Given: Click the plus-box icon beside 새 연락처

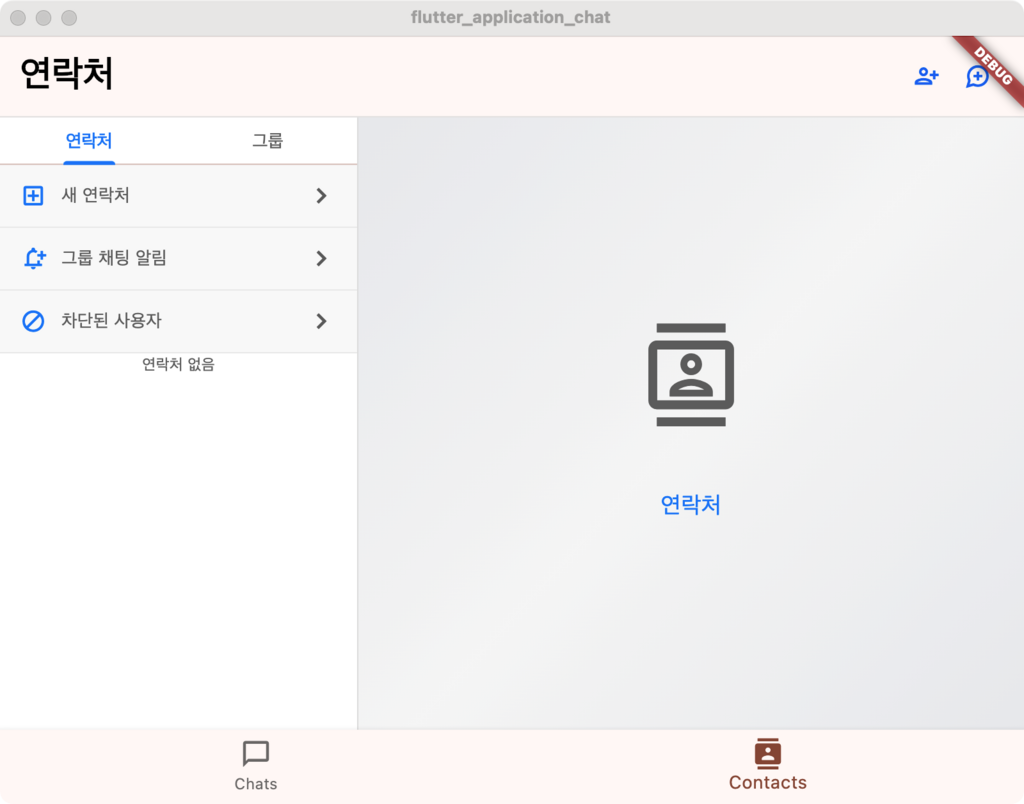Looking at the screenshot, I should pos(33,196).
